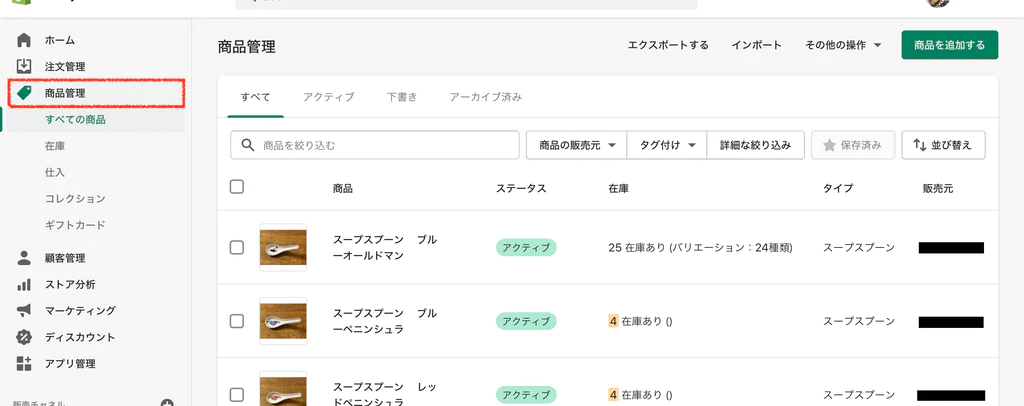Click アクティブ badge of ブルーペニンシュラ row
Image resolution: width=1024 pixels, height=406 pixels.
tap(526, 321)
